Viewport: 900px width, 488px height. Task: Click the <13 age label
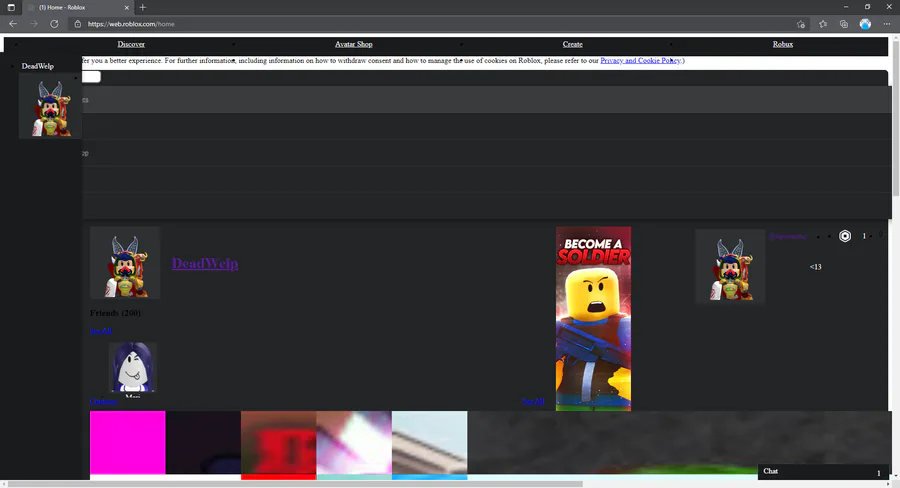816,267
